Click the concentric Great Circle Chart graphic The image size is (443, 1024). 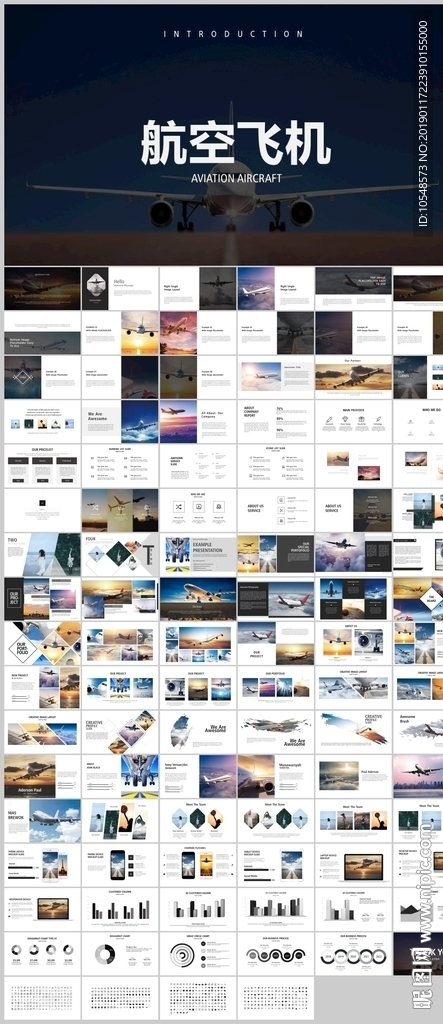coord(181,954)
